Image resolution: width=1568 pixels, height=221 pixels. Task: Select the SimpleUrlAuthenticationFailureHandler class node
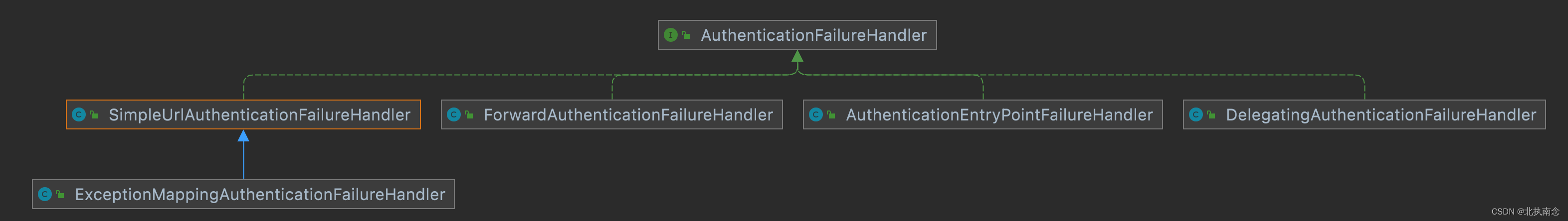click(243, 115)
